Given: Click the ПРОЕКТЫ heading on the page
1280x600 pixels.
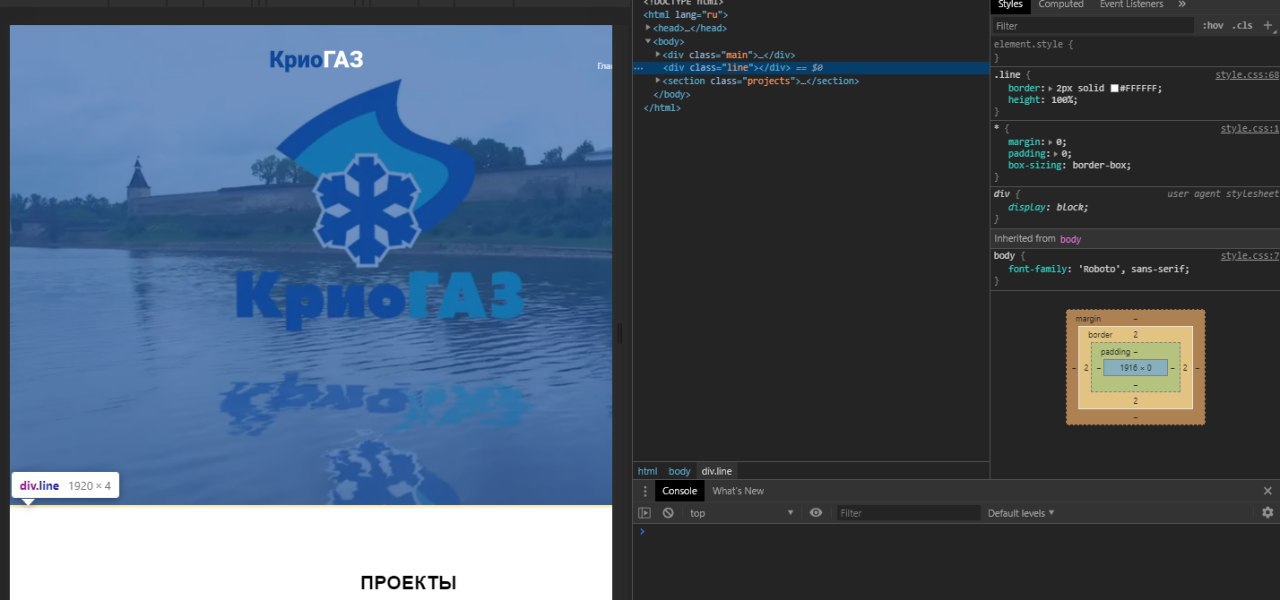Looking at the screenshot, I should (x=408, y=583).
